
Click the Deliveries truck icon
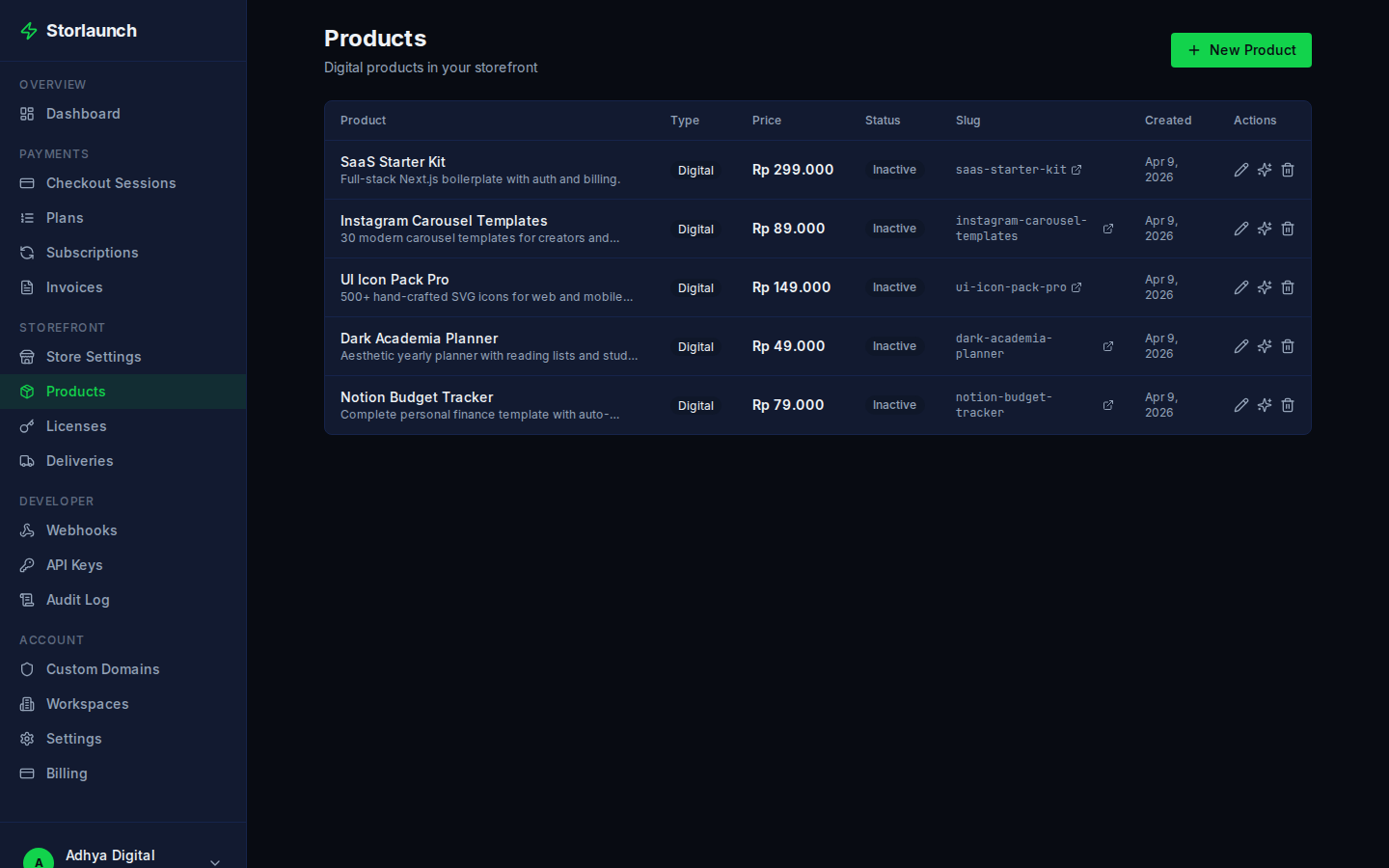pyautogui.click(x=27, y=460)
